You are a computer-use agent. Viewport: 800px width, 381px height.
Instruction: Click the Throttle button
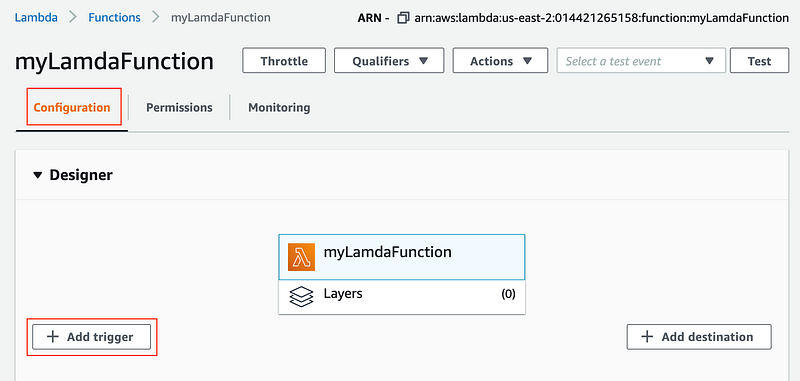284,61
